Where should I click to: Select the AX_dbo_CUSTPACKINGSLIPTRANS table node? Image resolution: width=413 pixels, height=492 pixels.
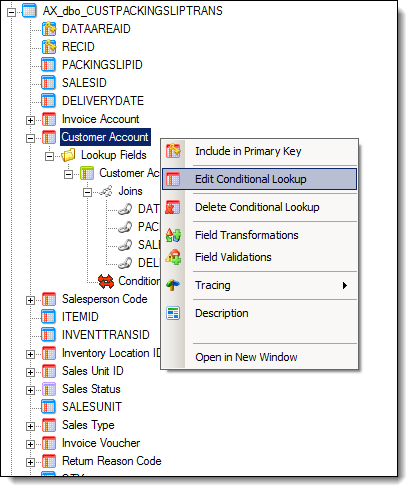click(132, 11)
